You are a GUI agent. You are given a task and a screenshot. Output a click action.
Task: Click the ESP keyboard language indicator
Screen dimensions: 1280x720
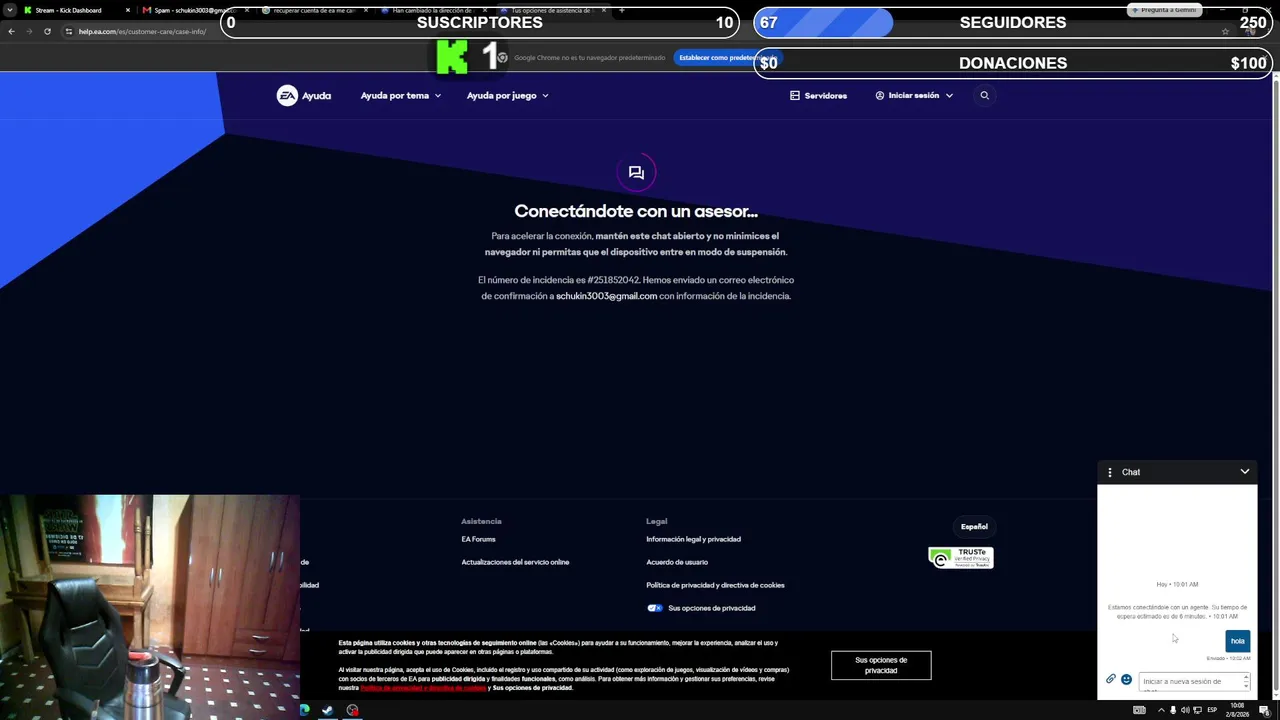[x=1213, y=710]
